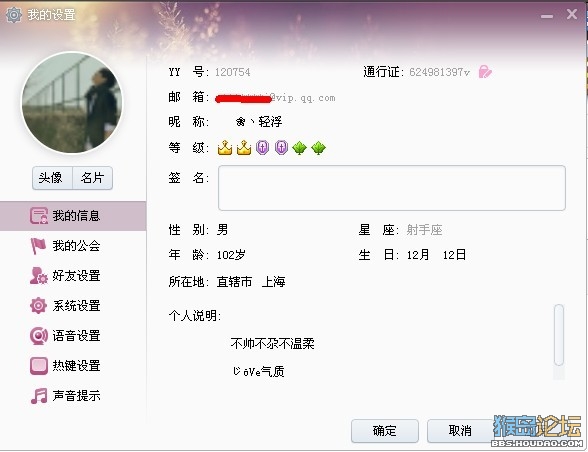Open the 所在地 city field 上海
This screenshot has width=588, height=452.
tap(273, 281)
